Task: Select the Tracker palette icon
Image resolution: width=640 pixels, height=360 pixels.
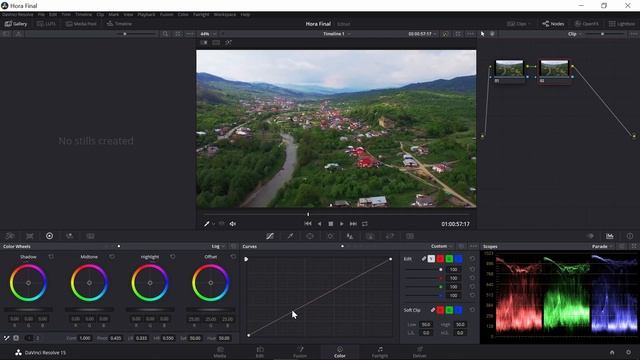Action: click(x=330, y=236)
